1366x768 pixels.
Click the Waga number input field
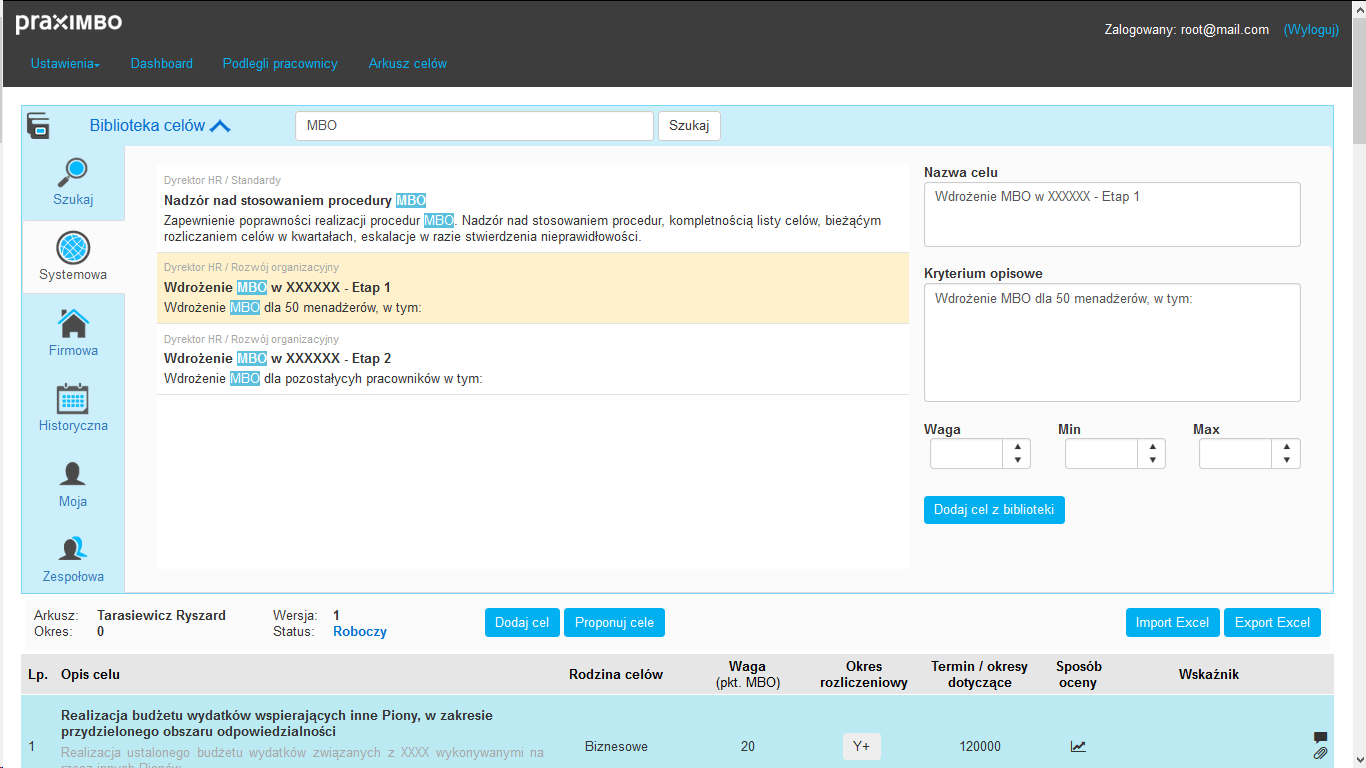tap(967, 454)
